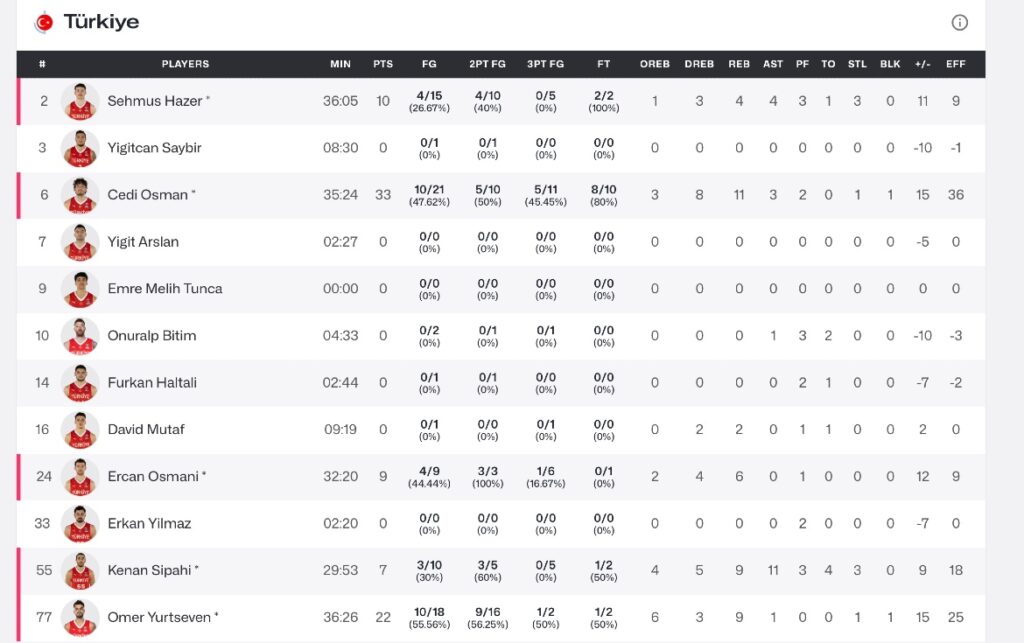Click the info icon beside Türkiye header

tap(959, 23)
